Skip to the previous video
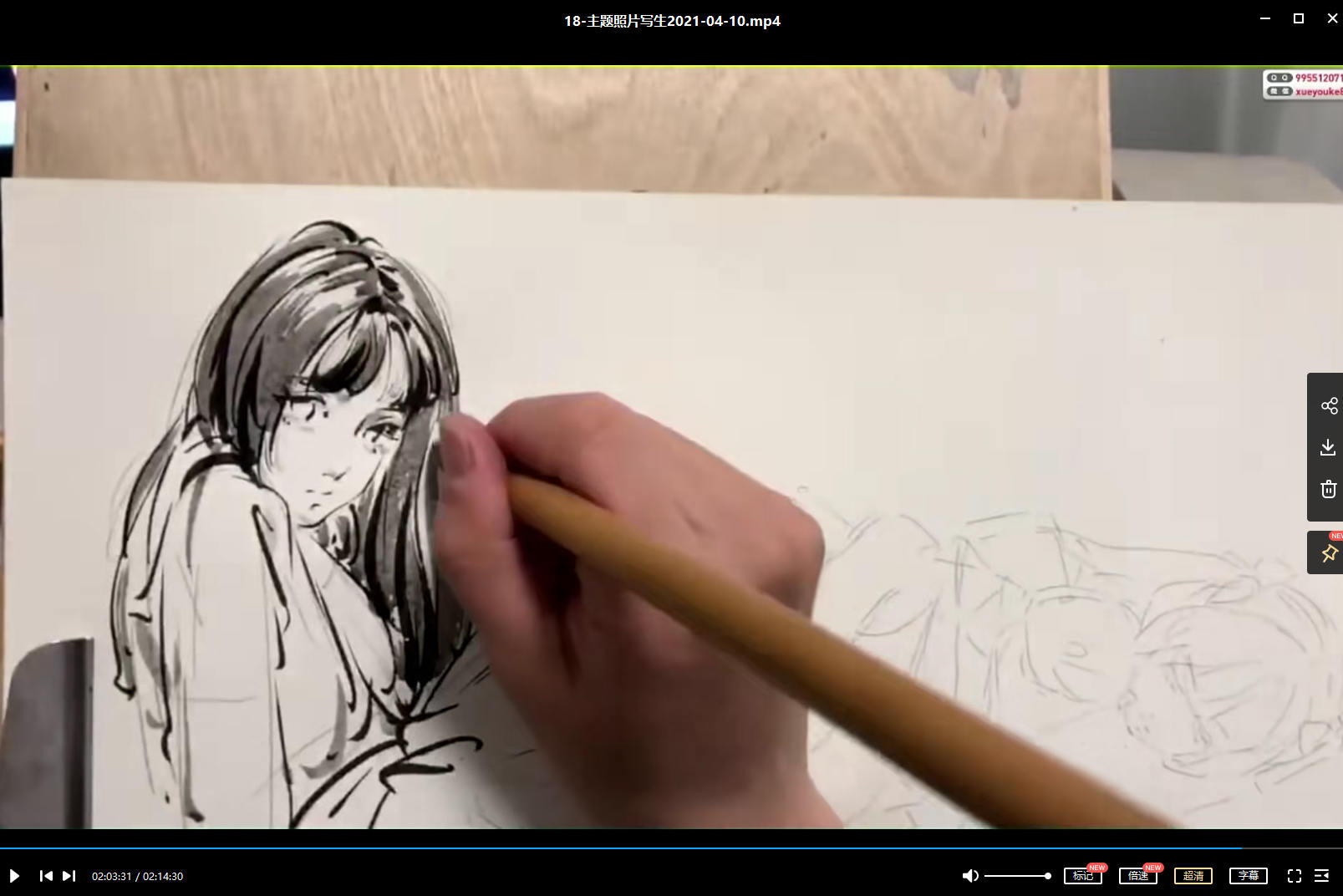 tap(46, 876)
